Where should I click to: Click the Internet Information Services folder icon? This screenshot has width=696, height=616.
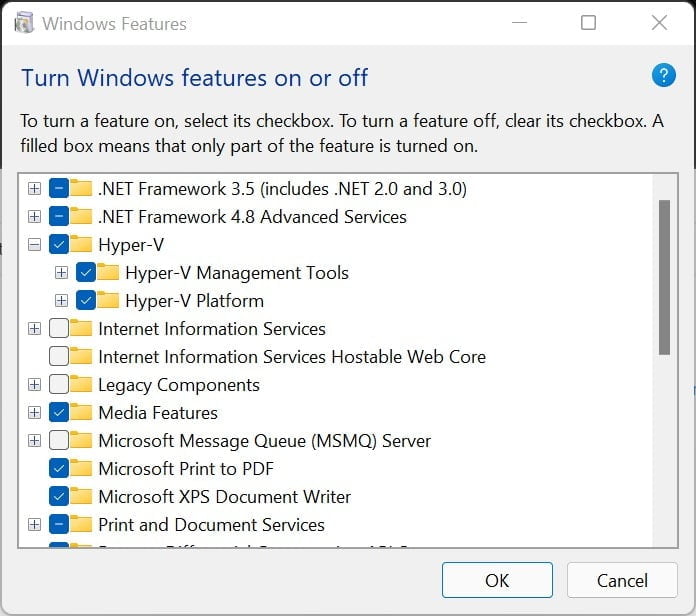[82, 329]
